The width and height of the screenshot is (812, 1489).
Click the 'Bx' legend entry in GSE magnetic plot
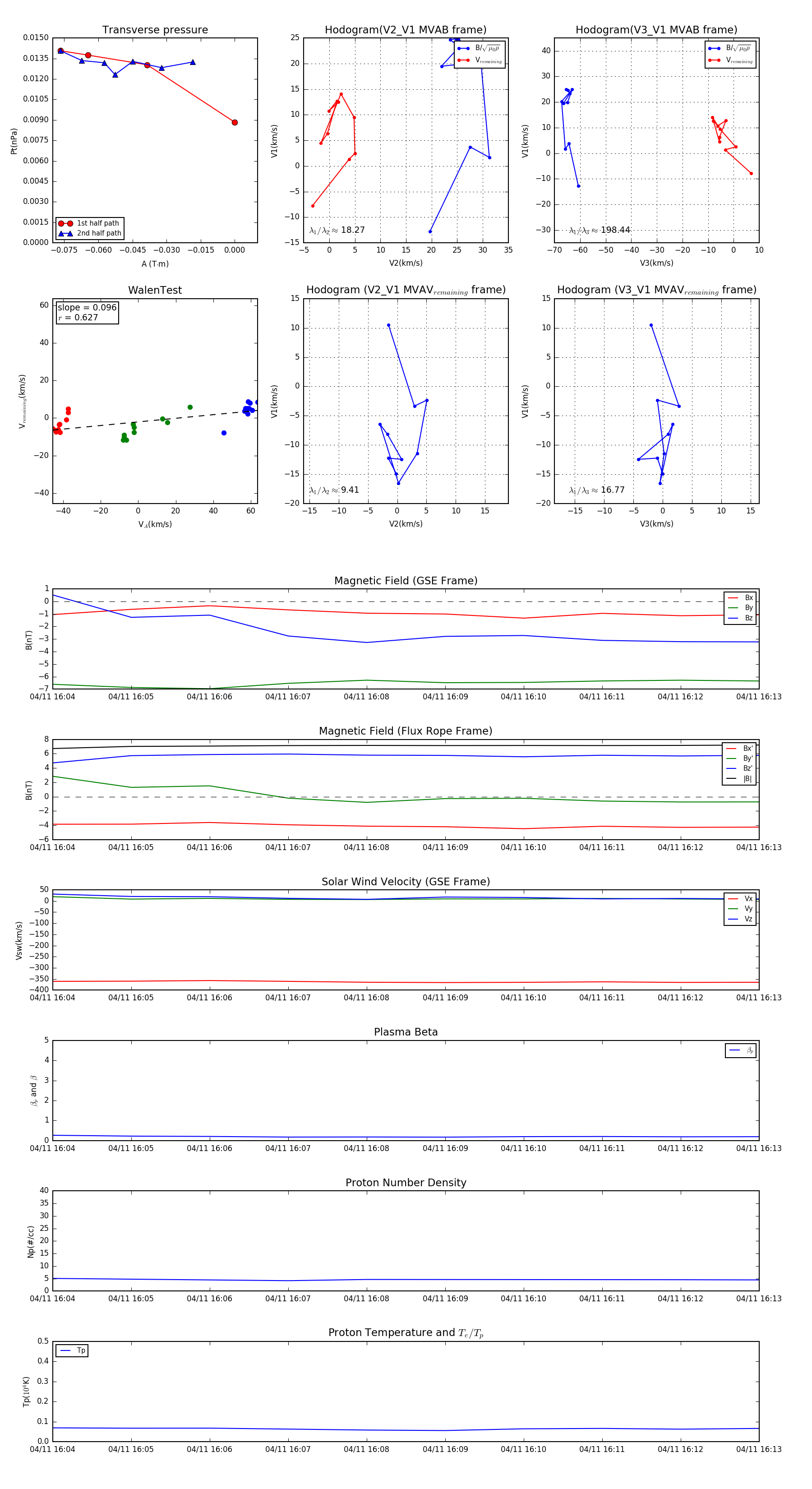tap(740, 598)
